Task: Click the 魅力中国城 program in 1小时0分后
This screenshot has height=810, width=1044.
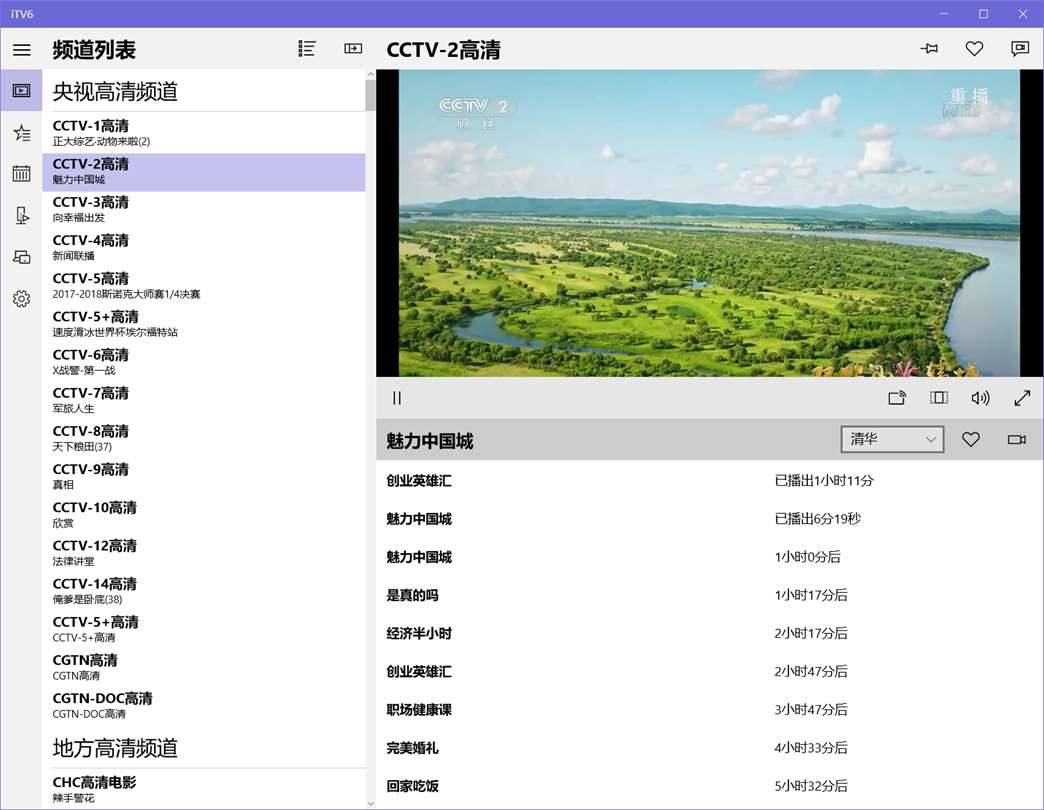Action: coord(710,557)
